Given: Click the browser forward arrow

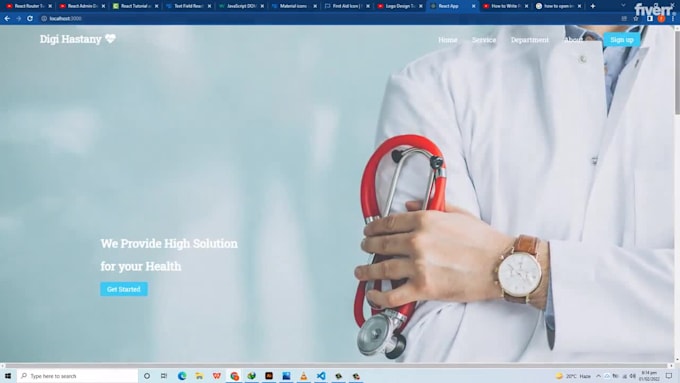Looking at the screenshot, I should pyautogui.click(x=18, y=19).
